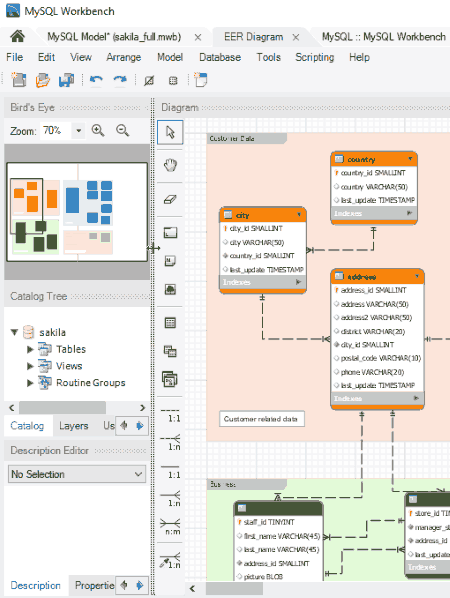Viewport: 450px width, 598px height.
Task: Activate the hand pan tool
Action: [170, 166]
